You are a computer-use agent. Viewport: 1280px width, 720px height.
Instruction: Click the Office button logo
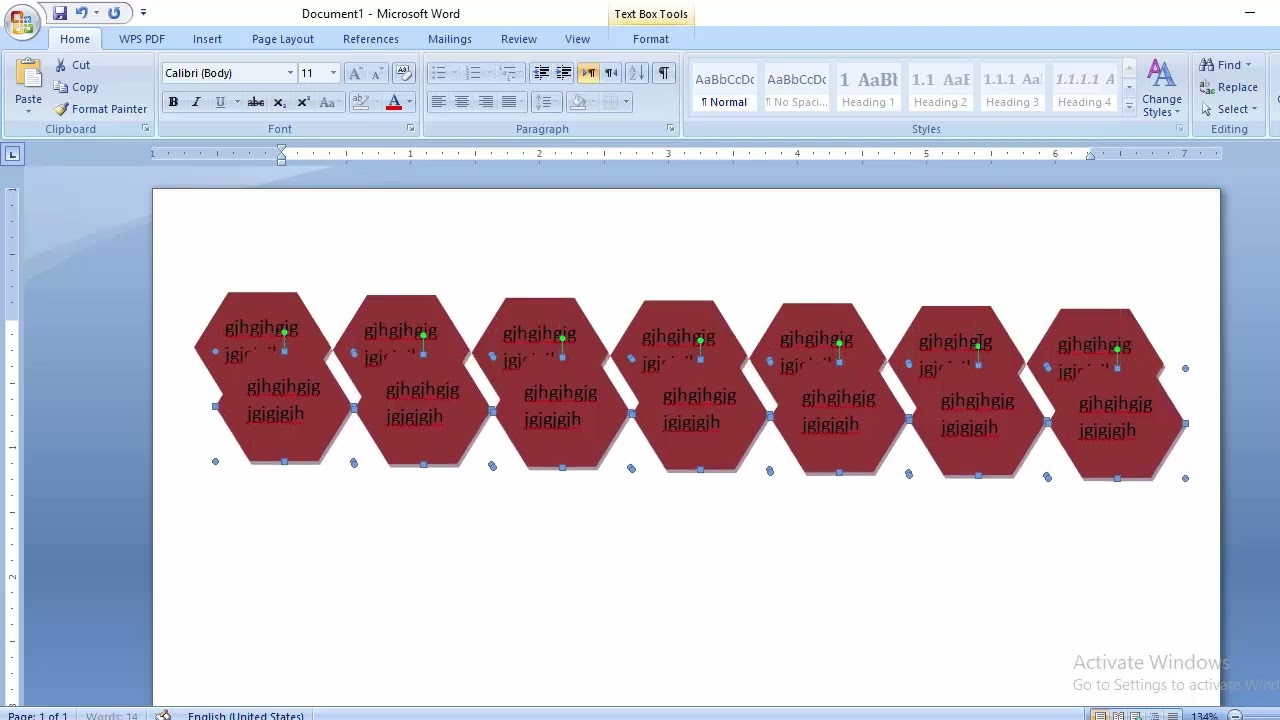[x=21, y=22]
